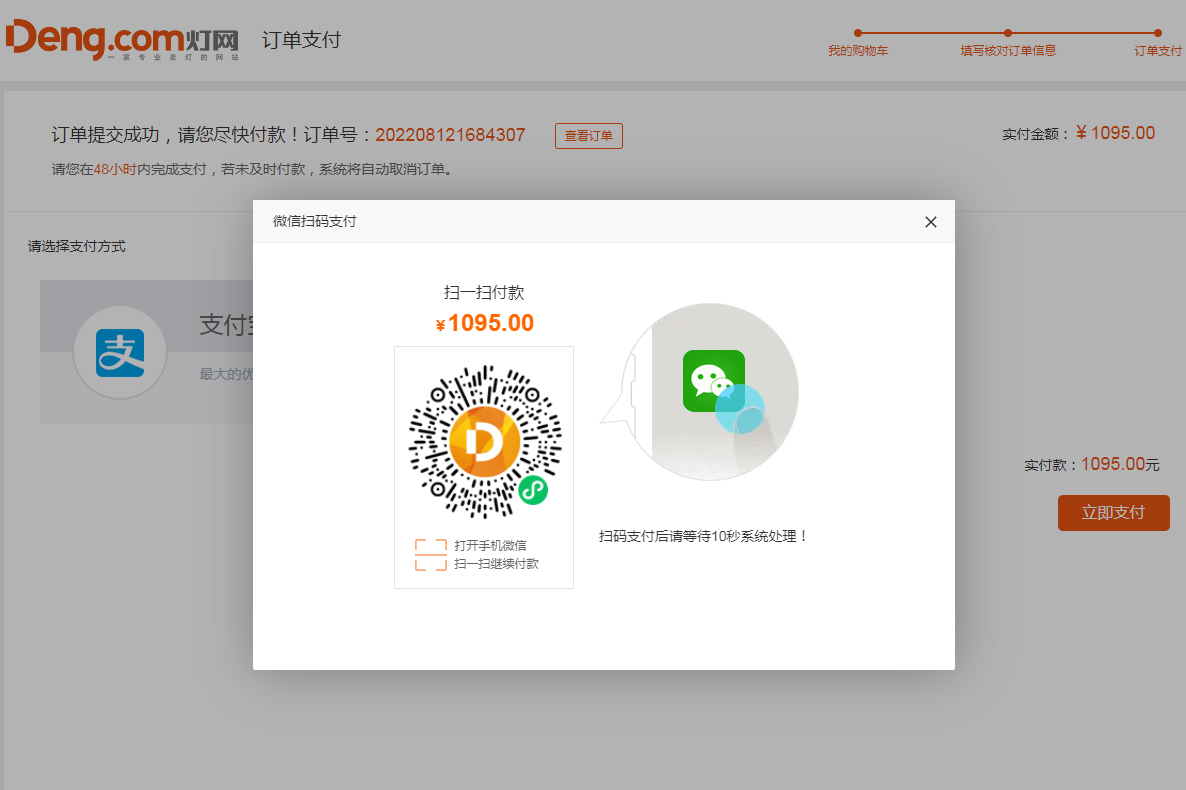Close the WeChat scan payment dialog

pos(930,222)
